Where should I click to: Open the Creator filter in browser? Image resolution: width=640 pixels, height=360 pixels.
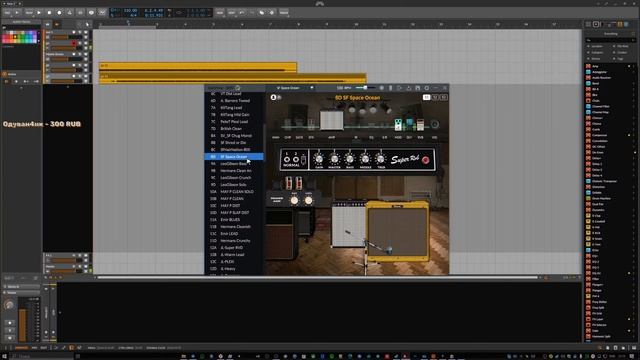[x=622, y=52]
